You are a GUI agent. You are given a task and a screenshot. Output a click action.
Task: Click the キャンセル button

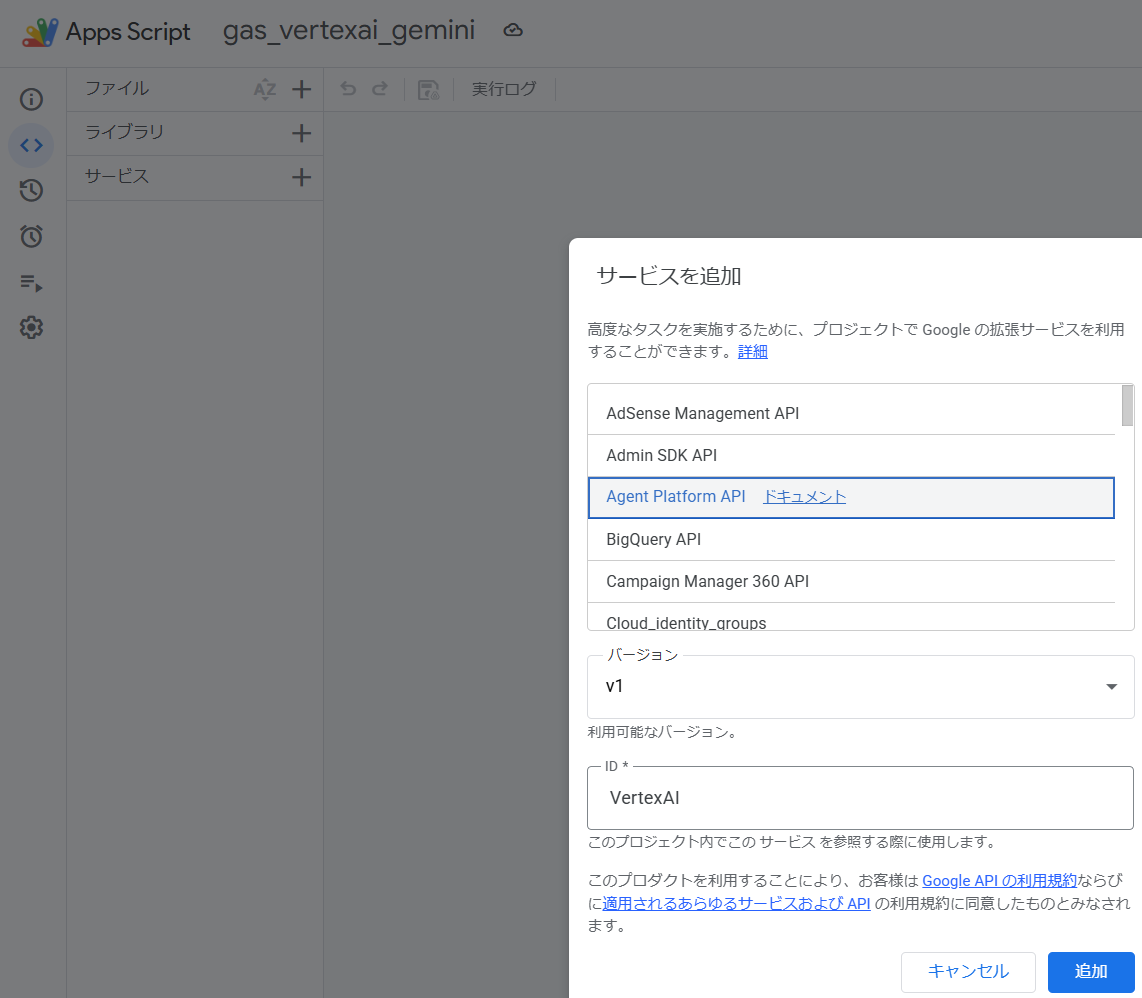[968, 972]
